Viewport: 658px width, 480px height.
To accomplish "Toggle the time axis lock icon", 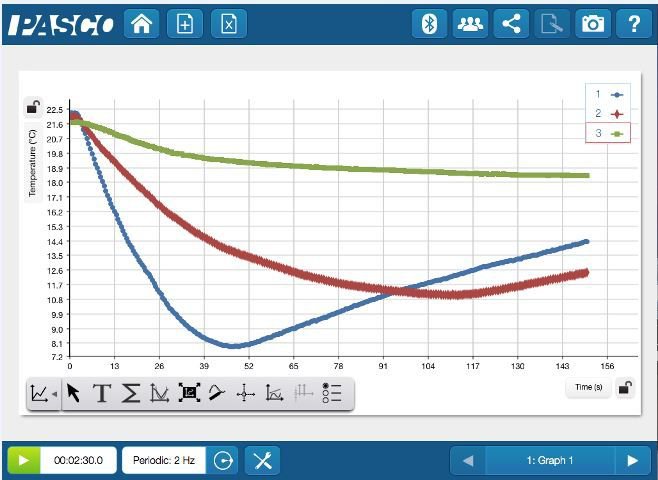I will point(624,388).
